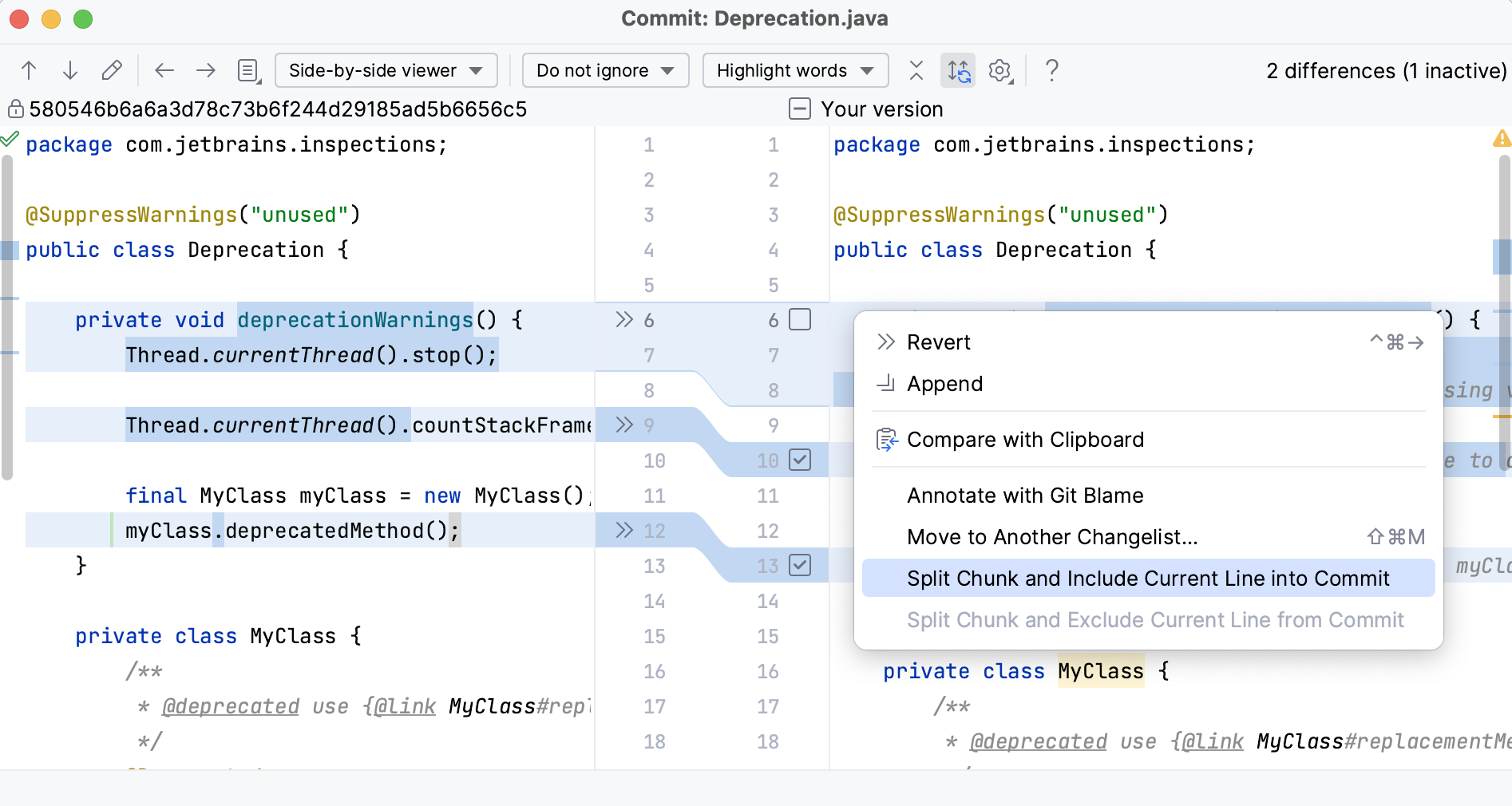Click the back navigation arrow
This screenshot has width=1512, height=806.
click(164, 70)
